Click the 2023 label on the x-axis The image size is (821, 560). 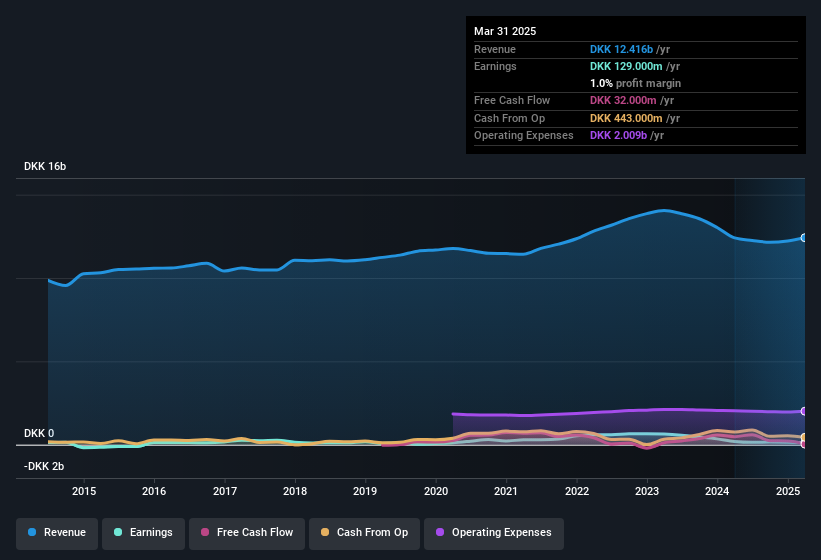(x=647, y=491)
